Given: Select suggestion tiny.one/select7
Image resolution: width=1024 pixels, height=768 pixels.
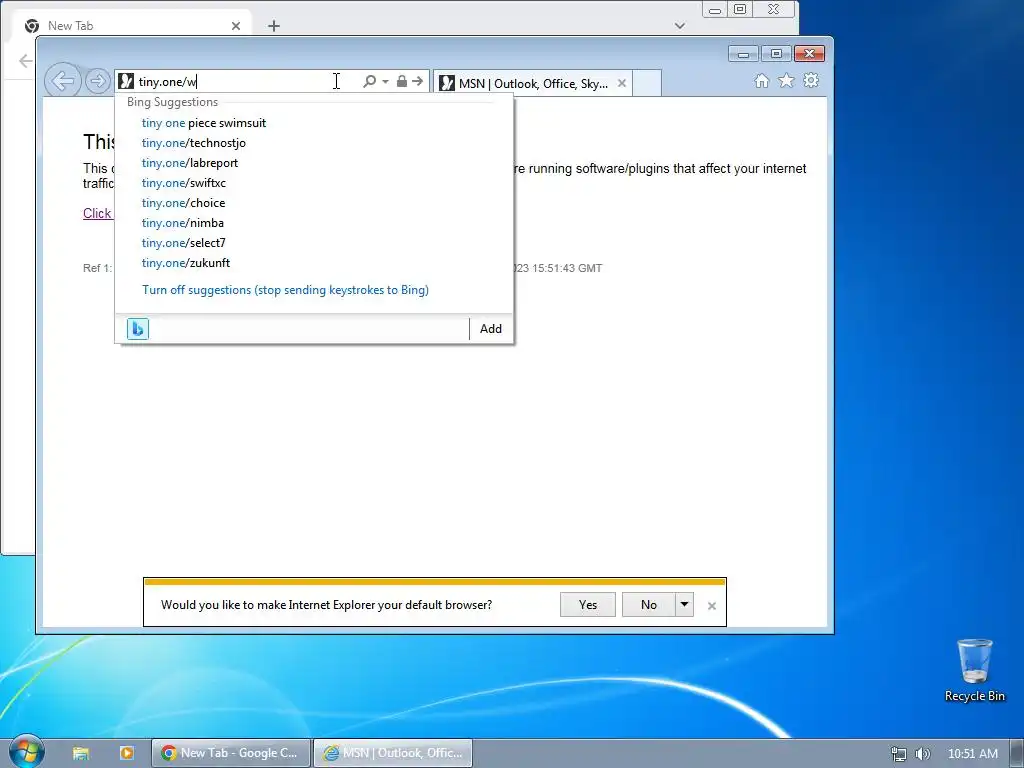Looking at the screenshot, I should click(184, 243).
